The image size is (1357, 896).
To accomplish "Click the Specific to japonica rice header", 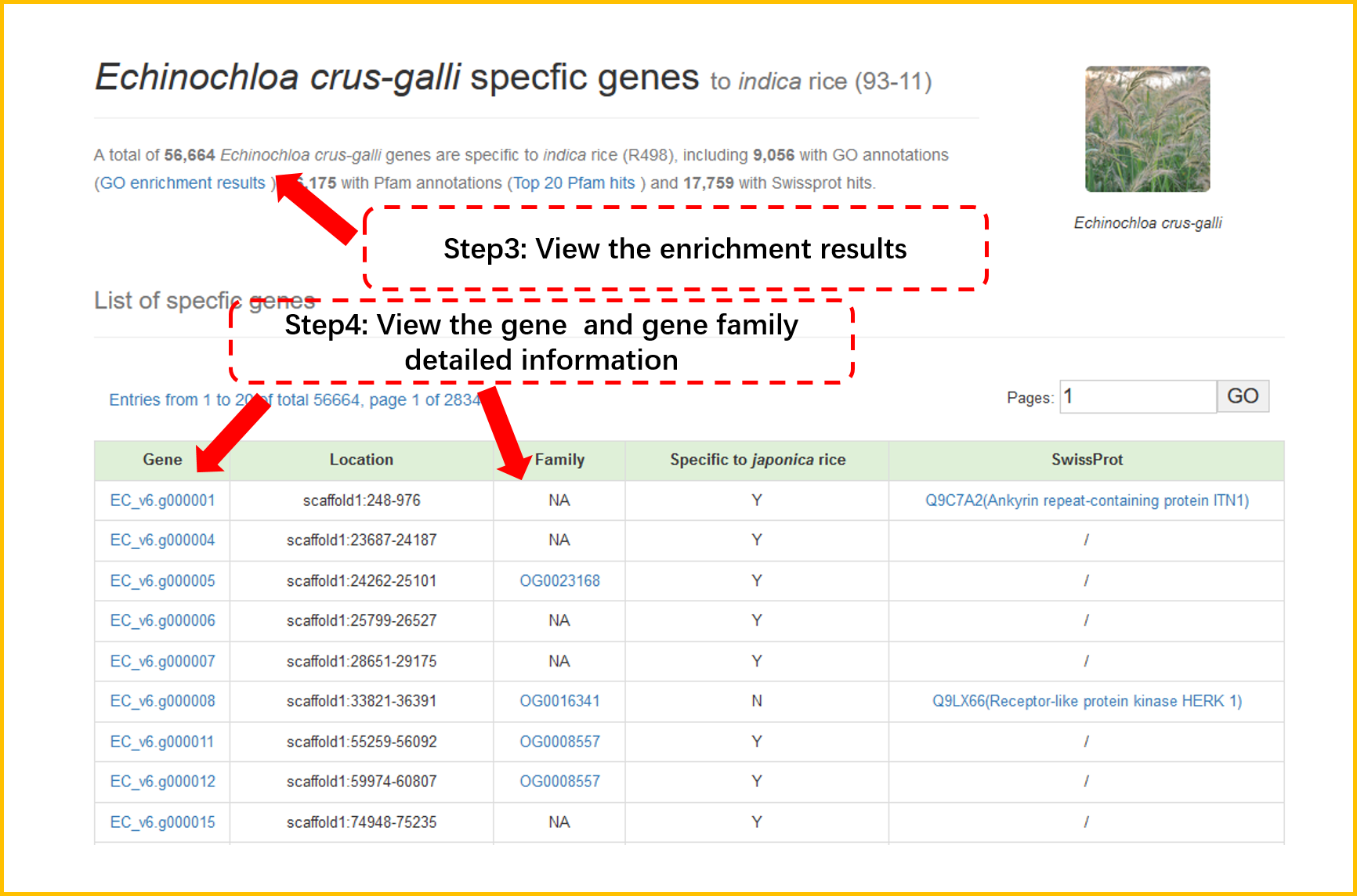I will click(x=757, y=460).
